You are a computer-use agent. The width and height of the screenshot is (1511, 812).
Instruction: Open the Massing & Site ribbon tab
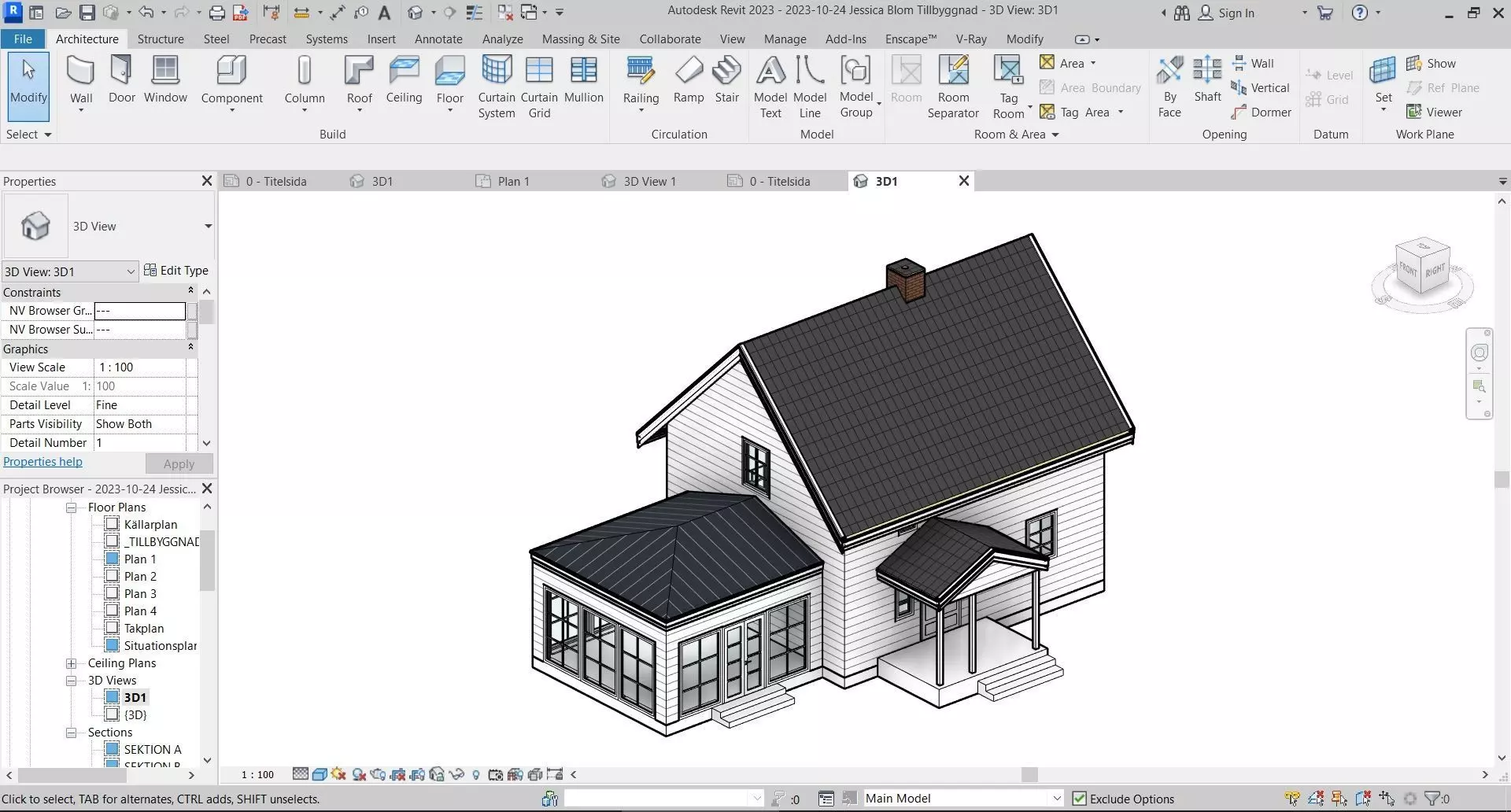(x=581, y=39)
